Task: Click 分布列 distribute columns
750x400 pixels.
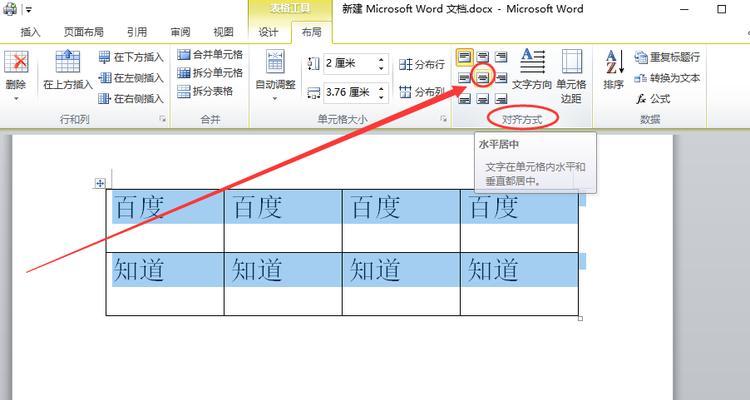Action: [x=422, y=92]
